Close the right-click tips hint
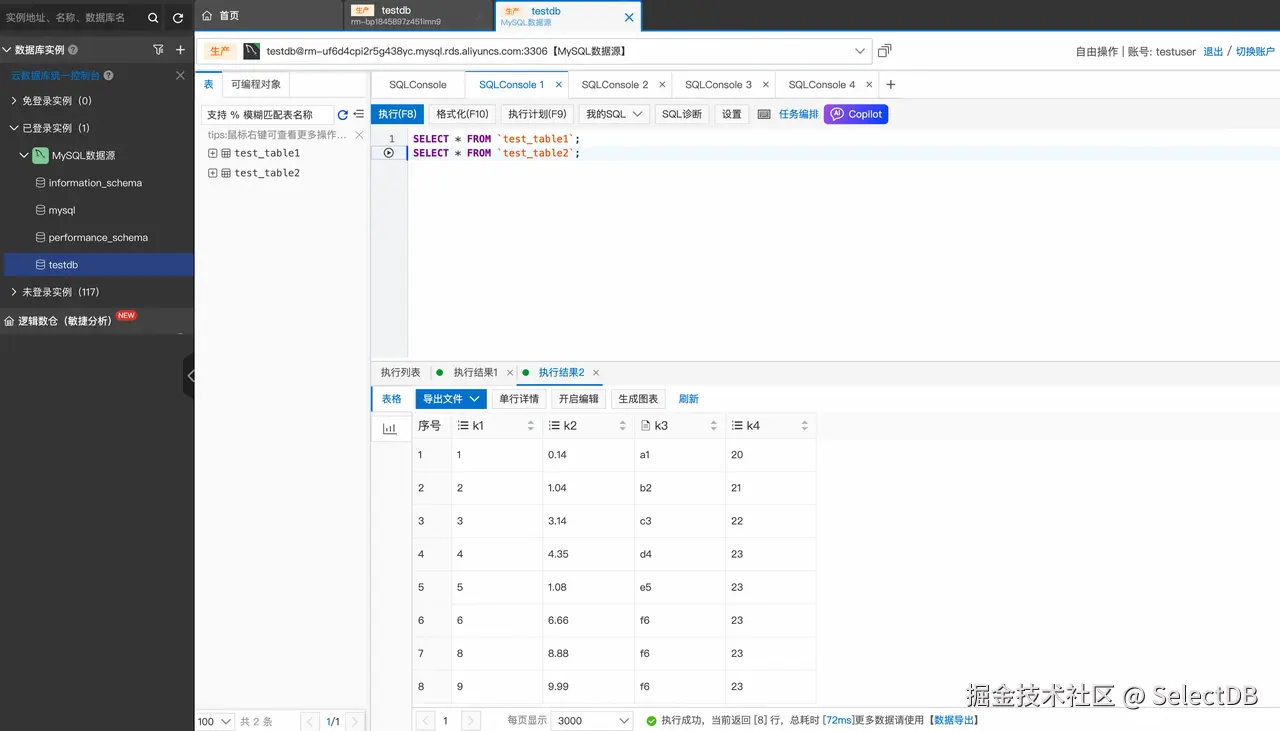 (359, 135)
